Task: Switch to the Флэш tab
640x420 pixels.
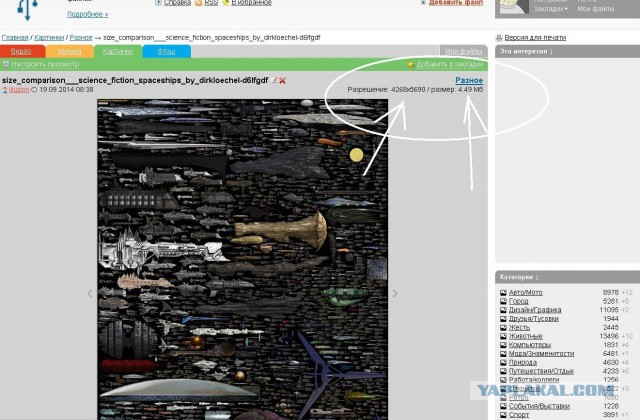Action: (167, 51)
